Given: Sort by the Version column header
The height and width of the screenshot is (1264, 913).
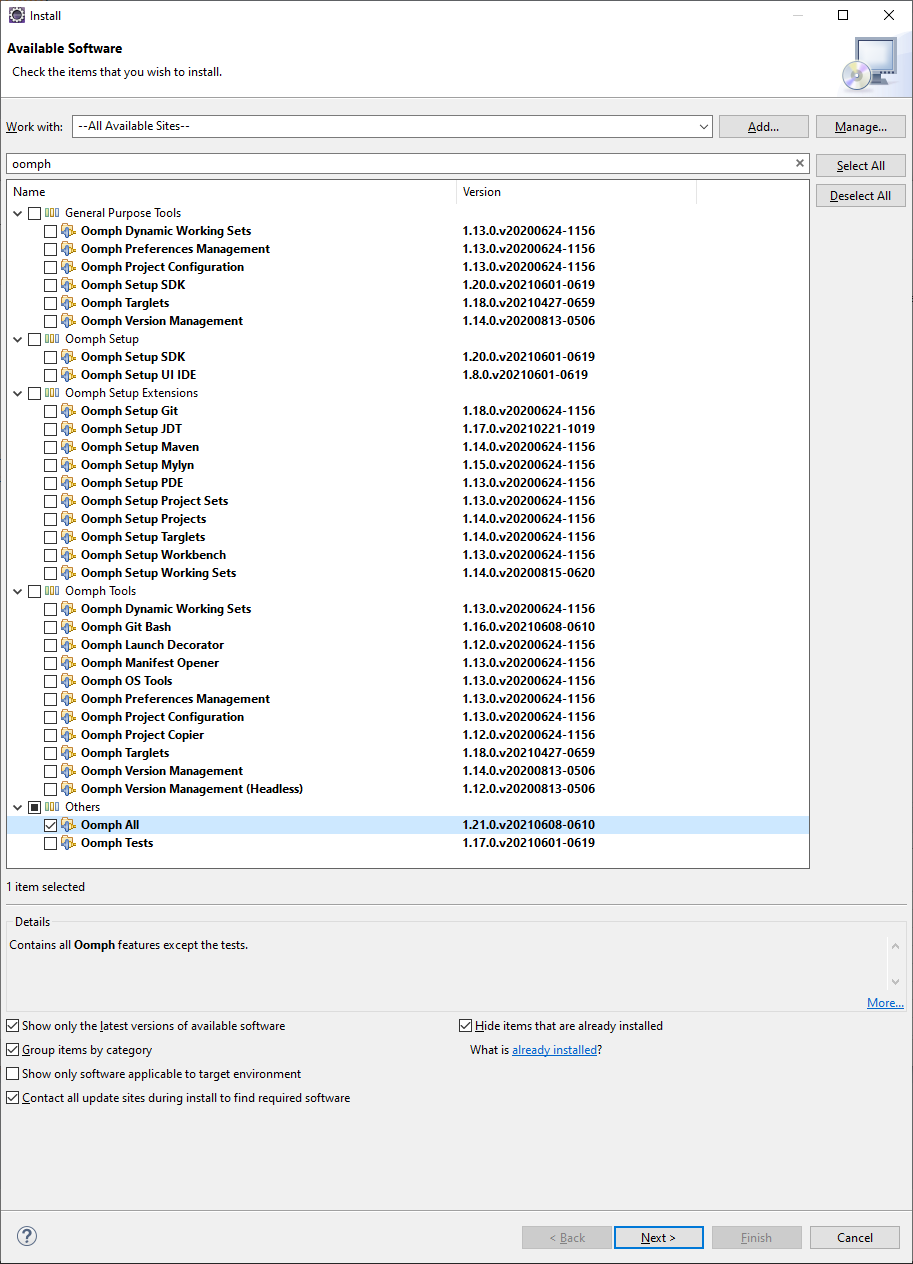Looking at the screenshot, I should click(577, 192).
